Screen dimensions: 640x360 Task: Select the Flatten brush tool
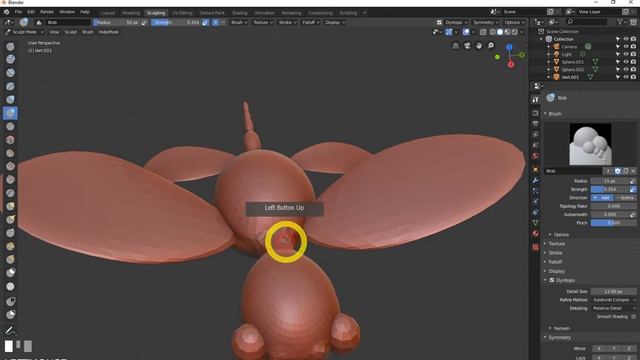10,153
